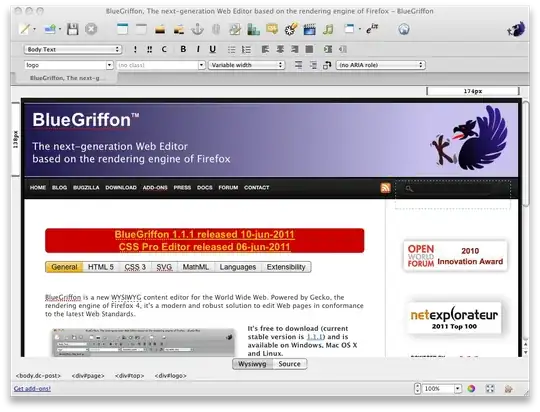Insert a link with anchor icon

(x=197, y=29)
